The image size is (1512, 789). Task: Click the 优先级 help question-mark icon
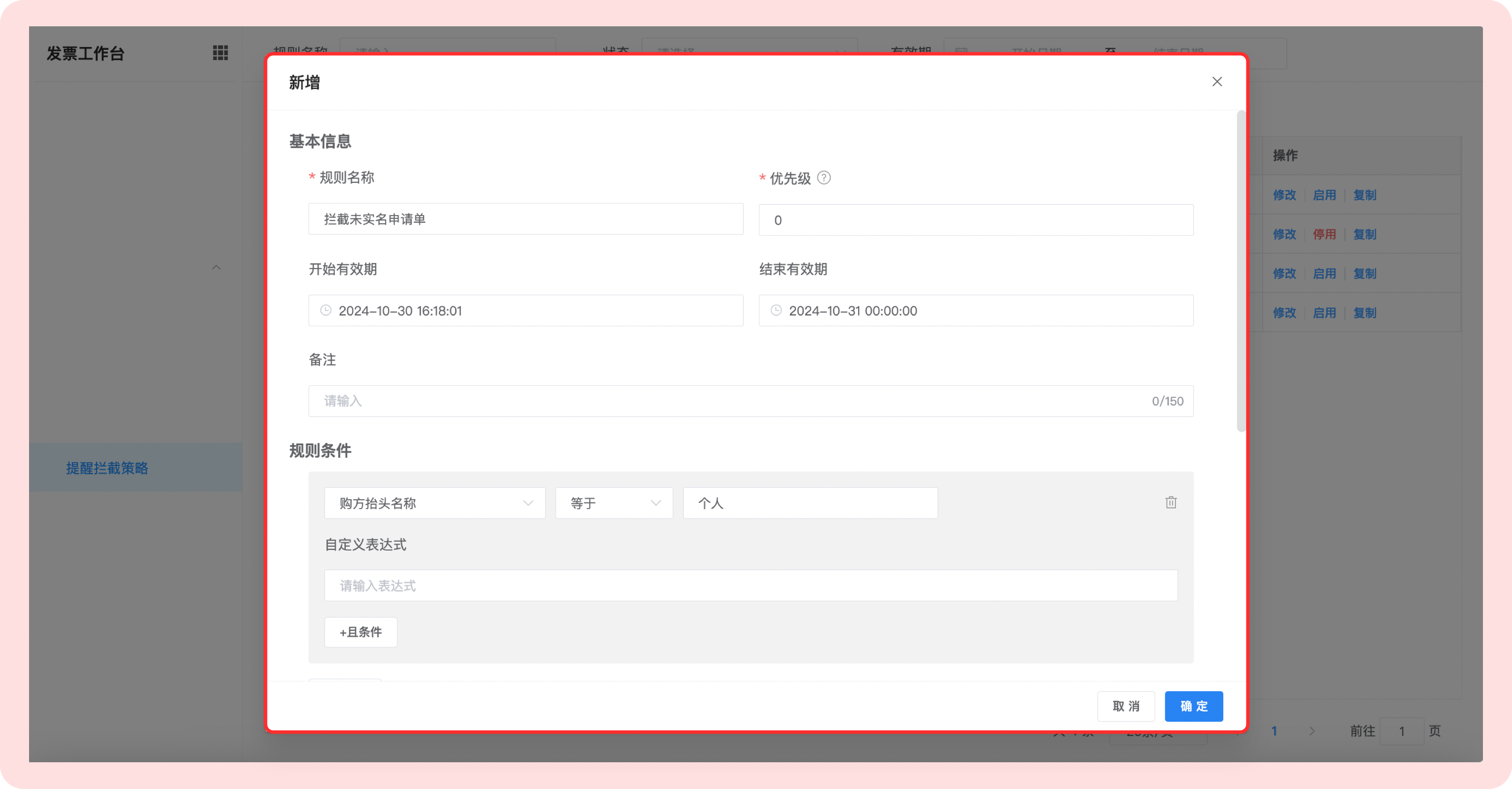click(824, 178)
